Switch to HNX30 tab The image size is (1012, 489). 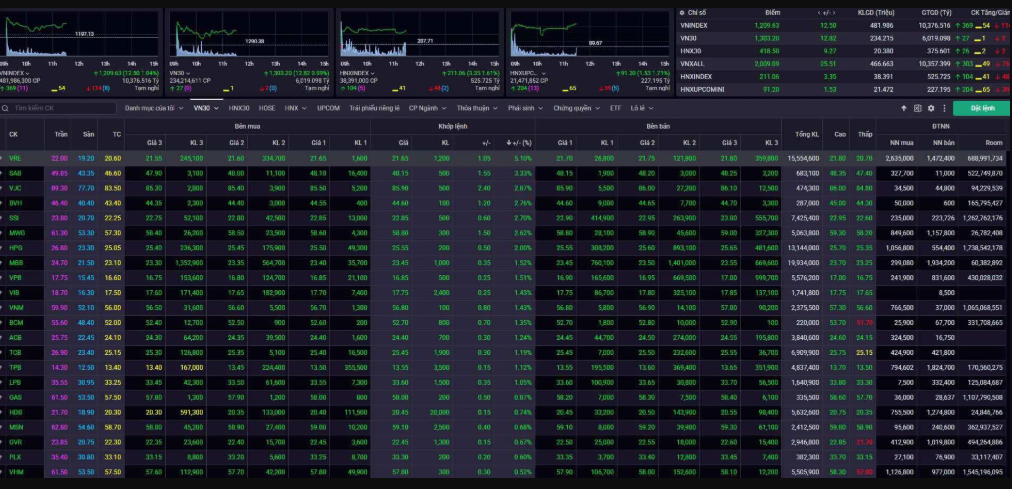[x=239, y=108]
